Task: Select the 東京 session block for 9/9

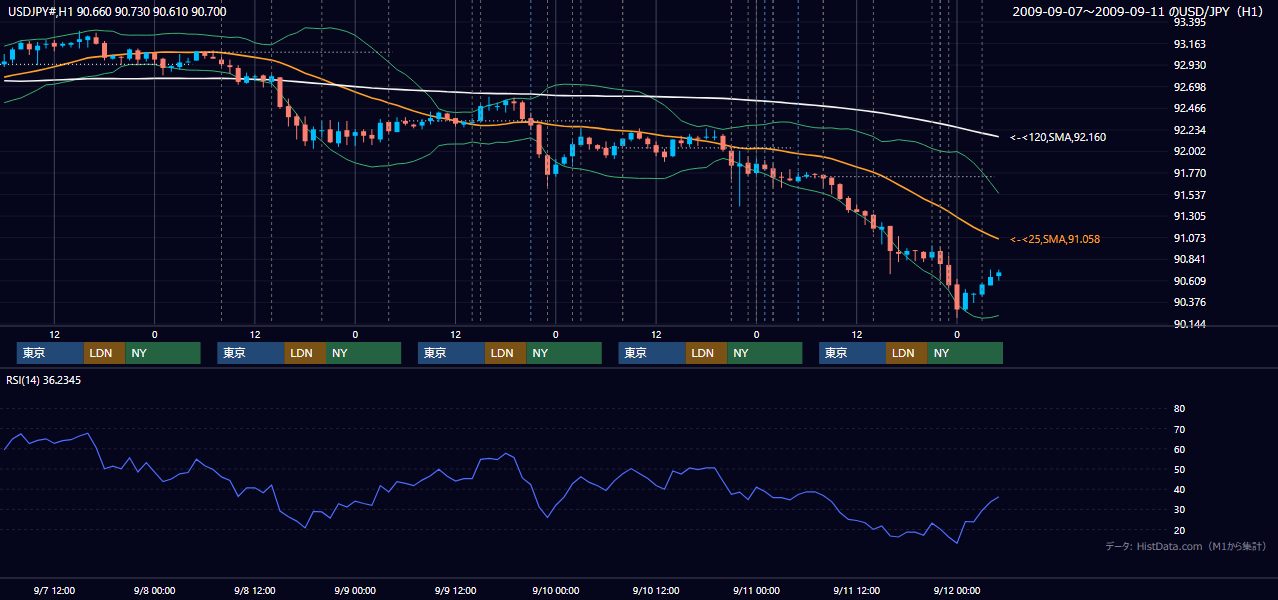Action: 452,353
